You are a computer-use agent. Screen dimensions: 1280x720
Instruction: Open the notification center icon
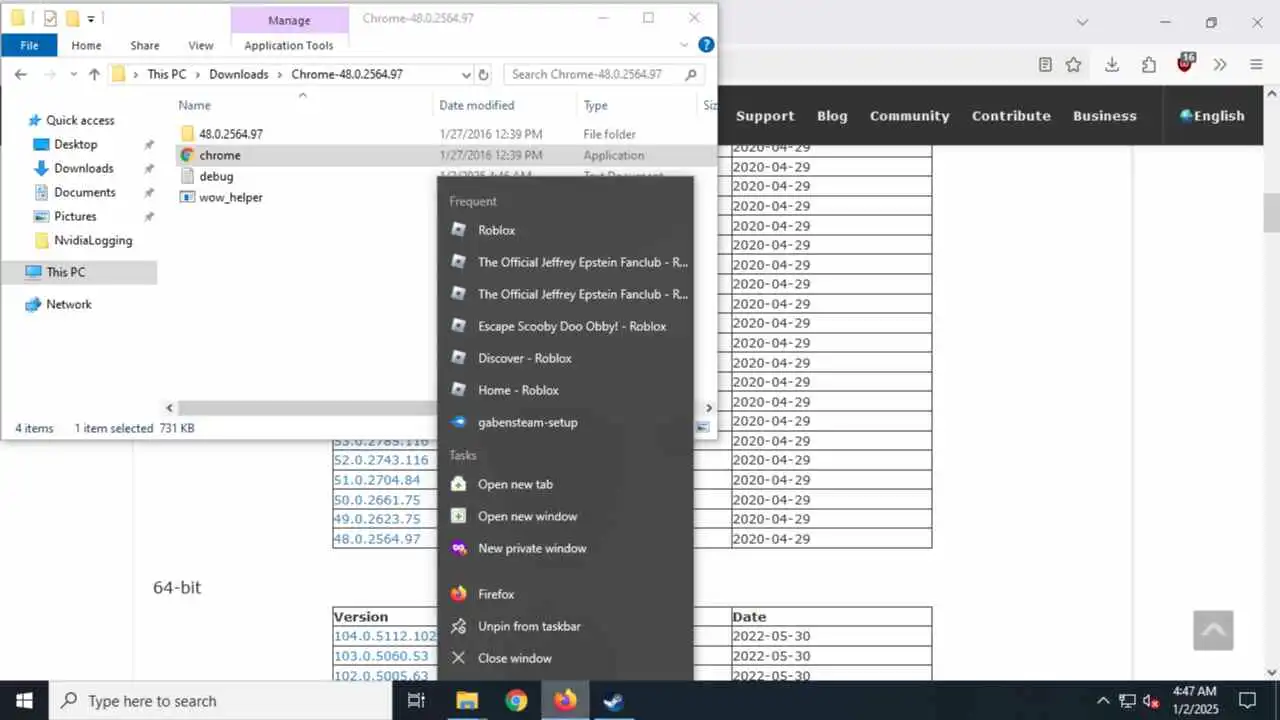click(x=1247, y=701)
